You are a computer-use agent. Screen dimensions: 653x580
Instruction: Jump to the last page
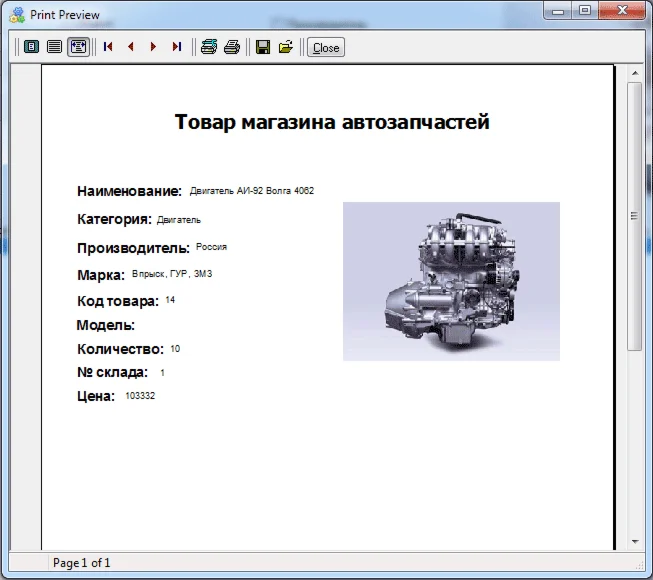tap(176, 47)
